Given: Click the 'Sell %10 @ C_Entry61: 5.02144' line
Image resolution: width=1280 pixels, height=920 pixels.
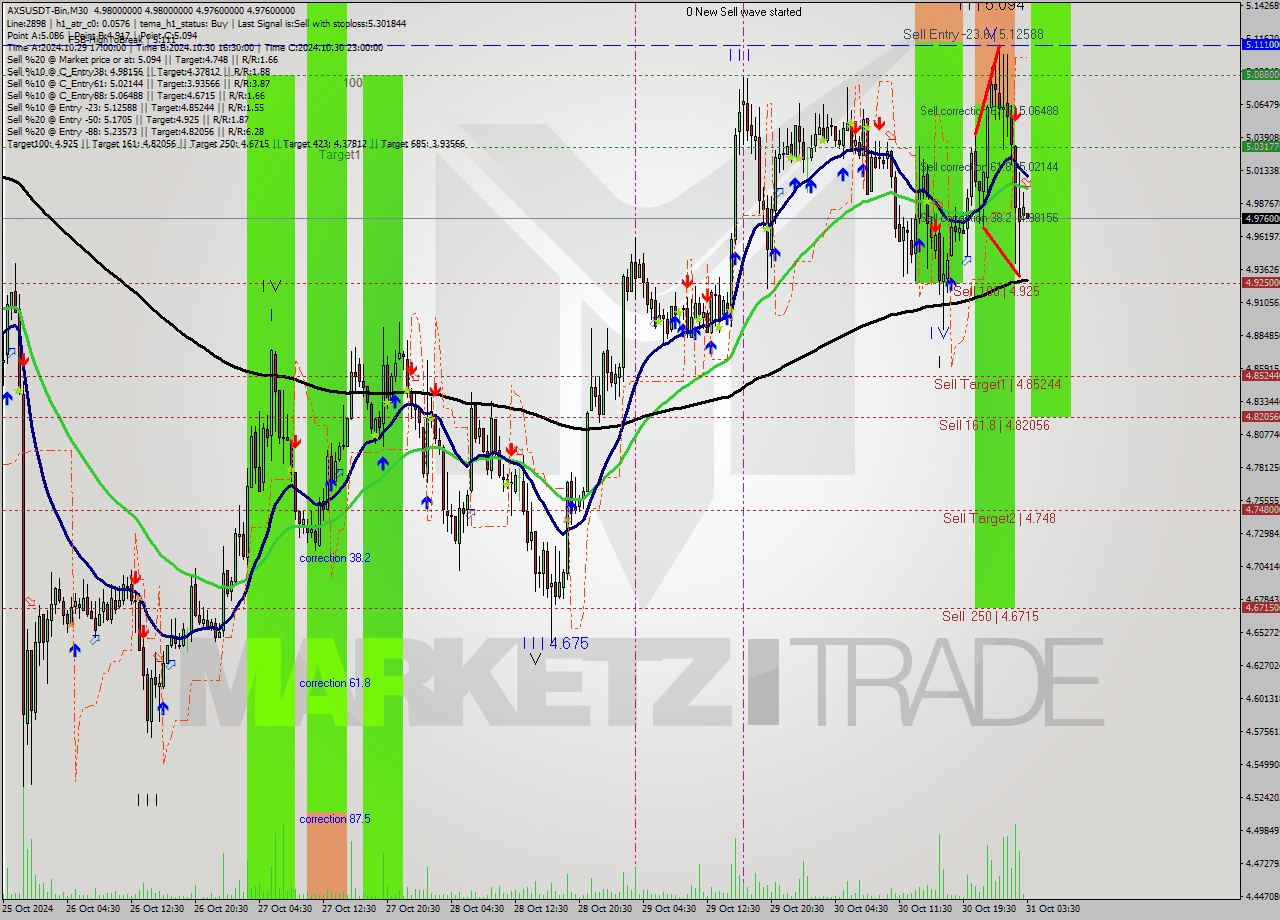Looking at the screenshot, I should (x=138, y=83).
